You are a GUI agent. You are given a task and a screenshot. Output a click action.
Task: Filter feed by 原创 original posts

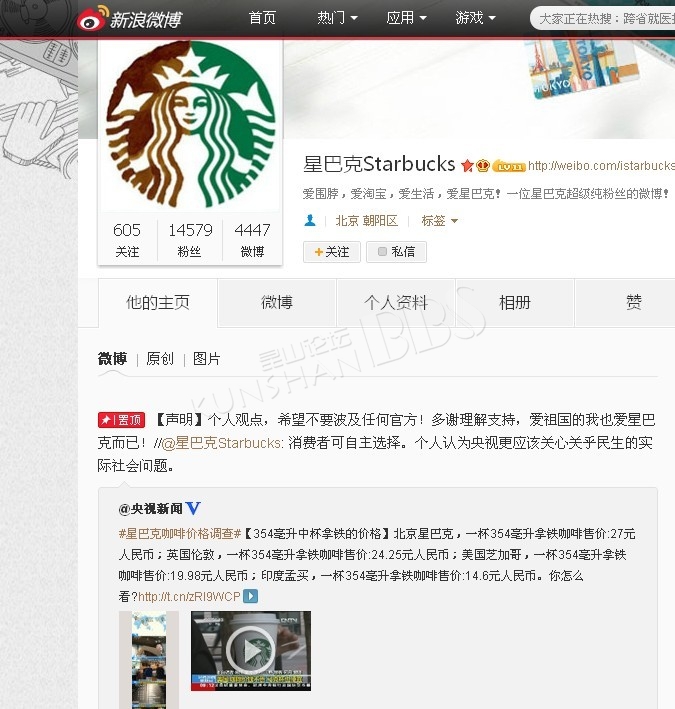[160, 359]
